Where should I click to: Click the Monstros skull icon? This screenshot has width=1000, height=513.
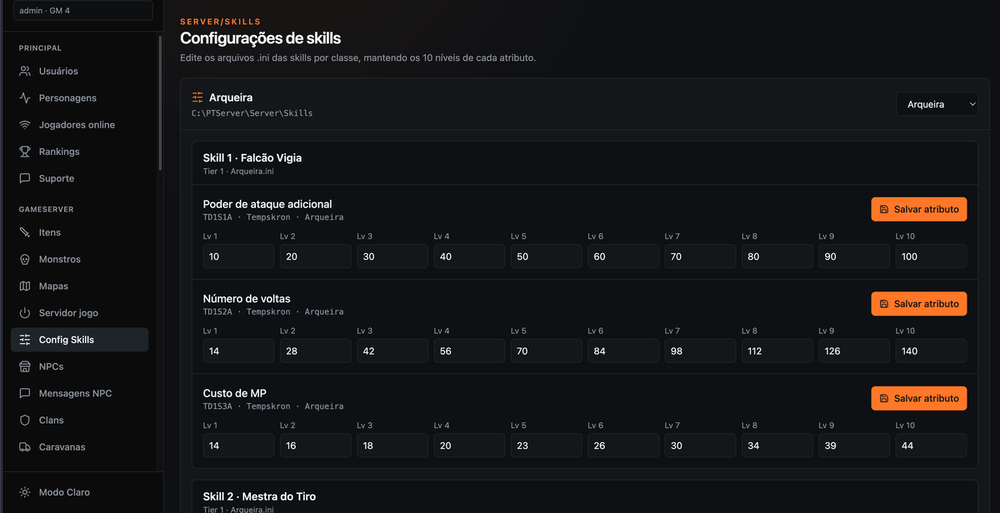[x=25, y=259]
